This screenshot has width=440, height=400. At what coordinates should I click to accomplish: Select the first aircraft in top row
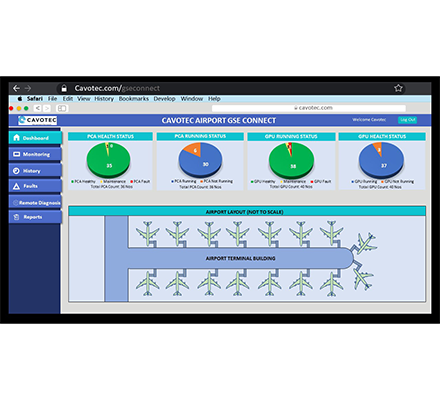click(x=147, y=233)
